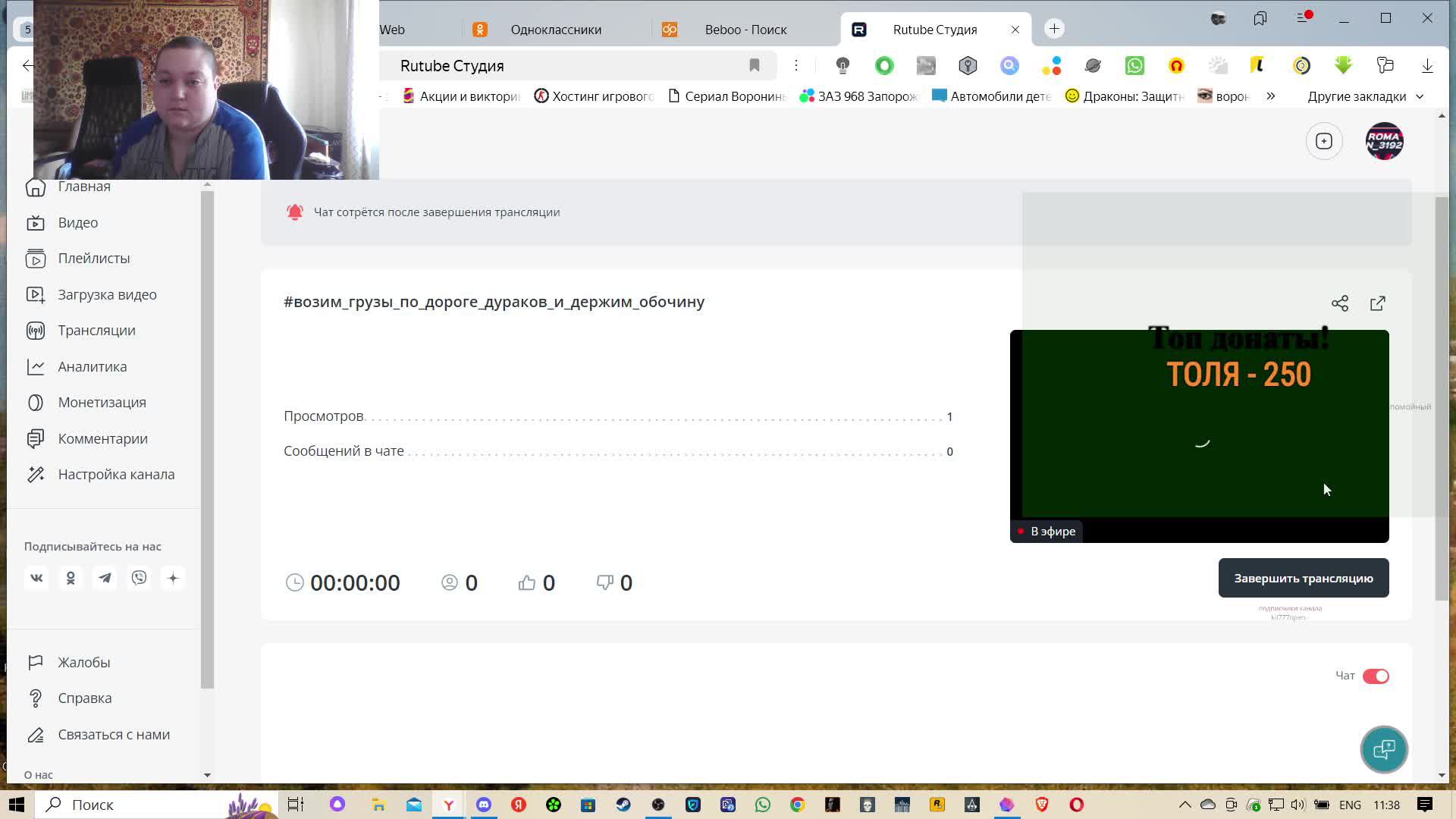Click the Telegram social icon

(105, 578)
